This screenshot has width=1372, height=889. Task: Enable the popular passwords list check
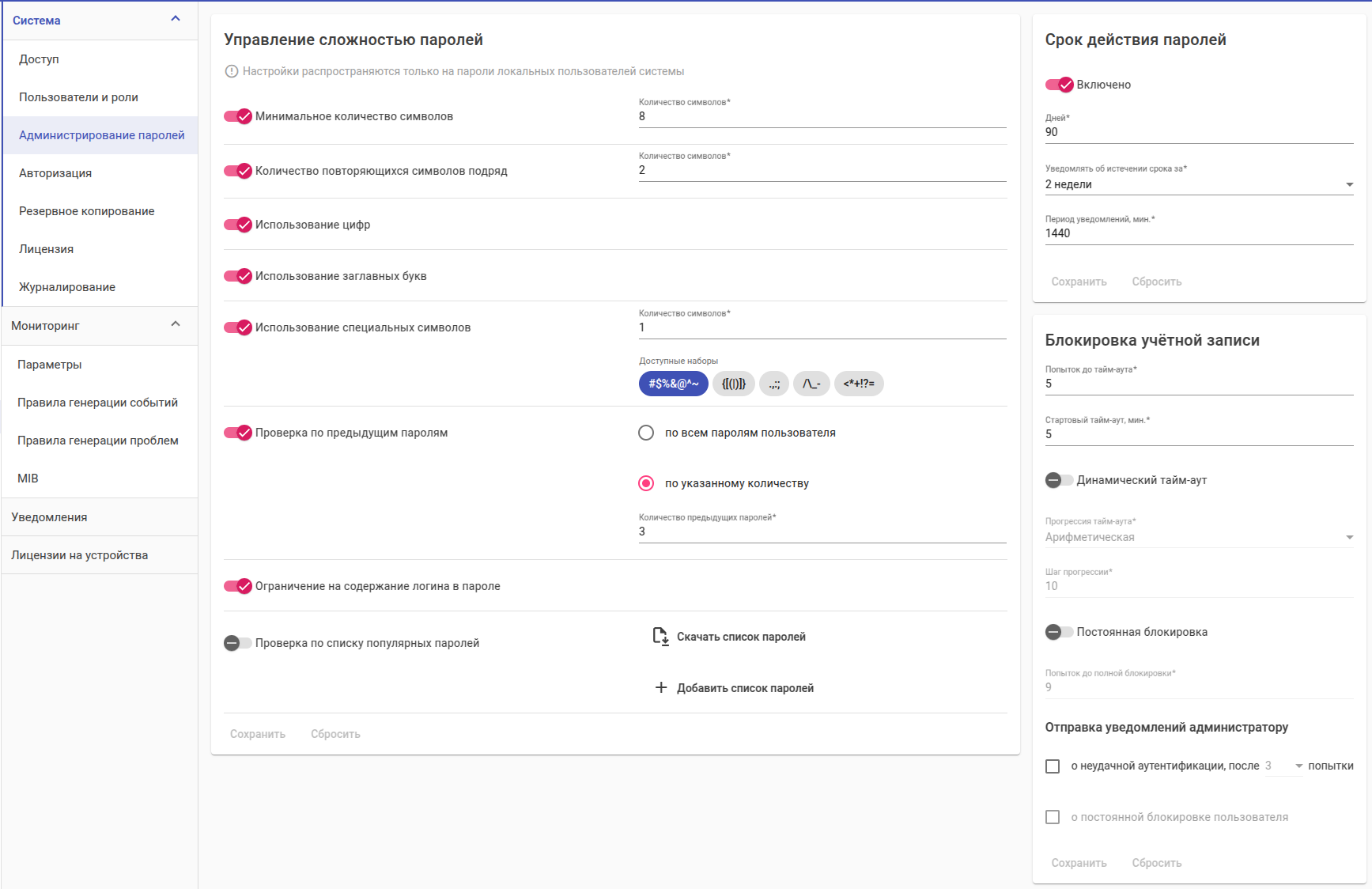[238, 643]
